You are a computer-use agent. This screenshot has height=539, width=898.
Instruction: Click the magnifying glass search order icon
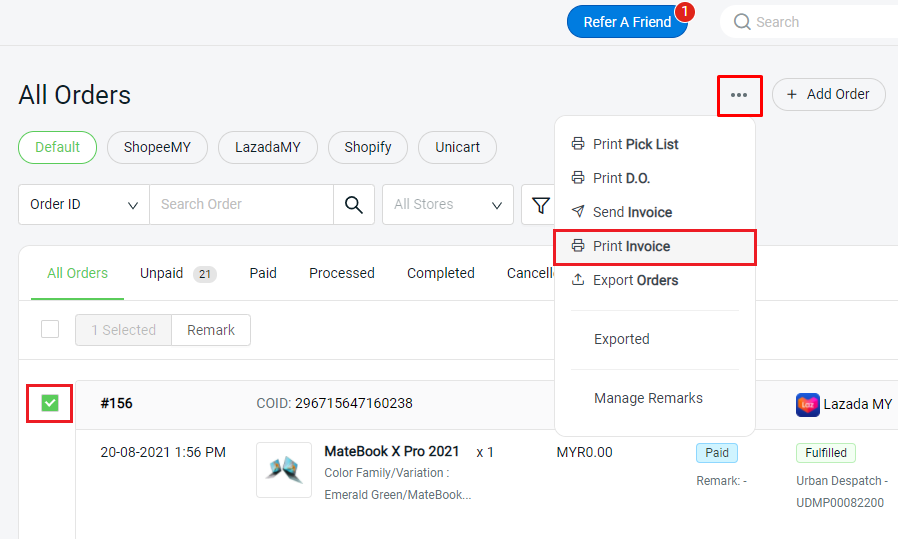coord(353,204)
